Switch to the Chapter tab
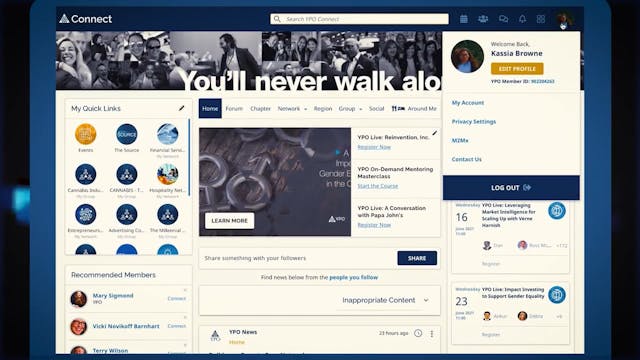The width and height of the screenshot is (640, 360). 260,109
